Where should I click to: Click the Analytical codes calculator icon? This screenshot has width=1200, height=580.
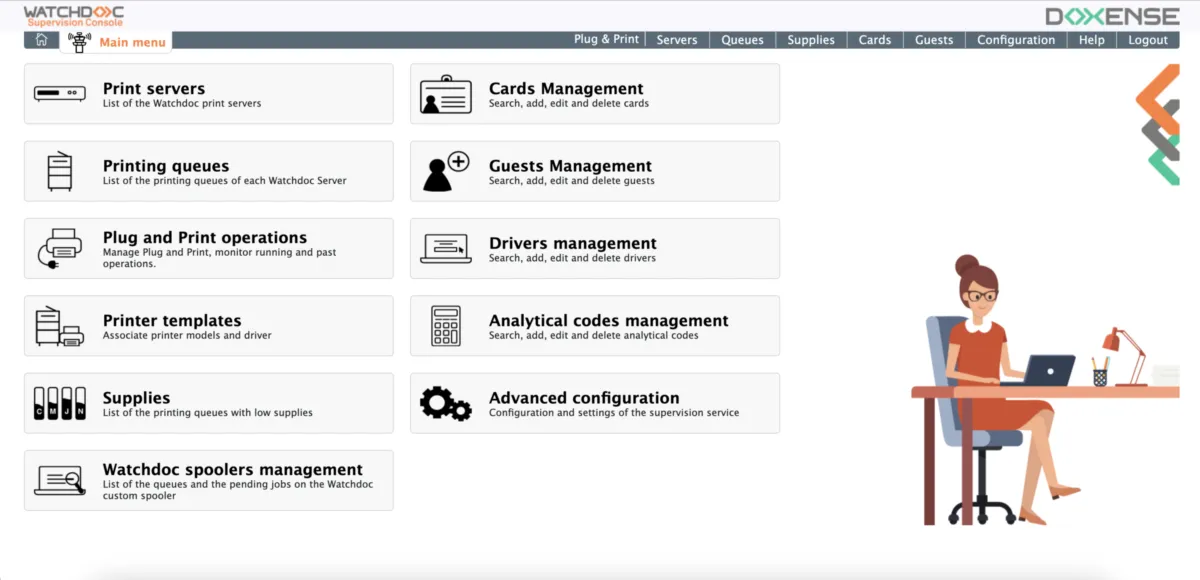tap(446, 326)
